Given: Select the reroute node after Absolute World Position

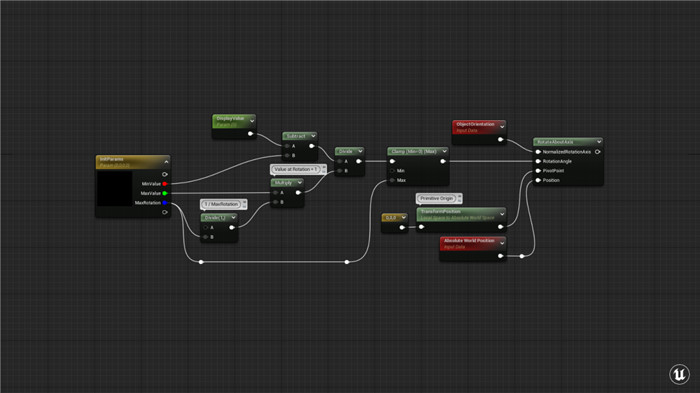Looking at the screenshot, I should click(x=522, y=256).
